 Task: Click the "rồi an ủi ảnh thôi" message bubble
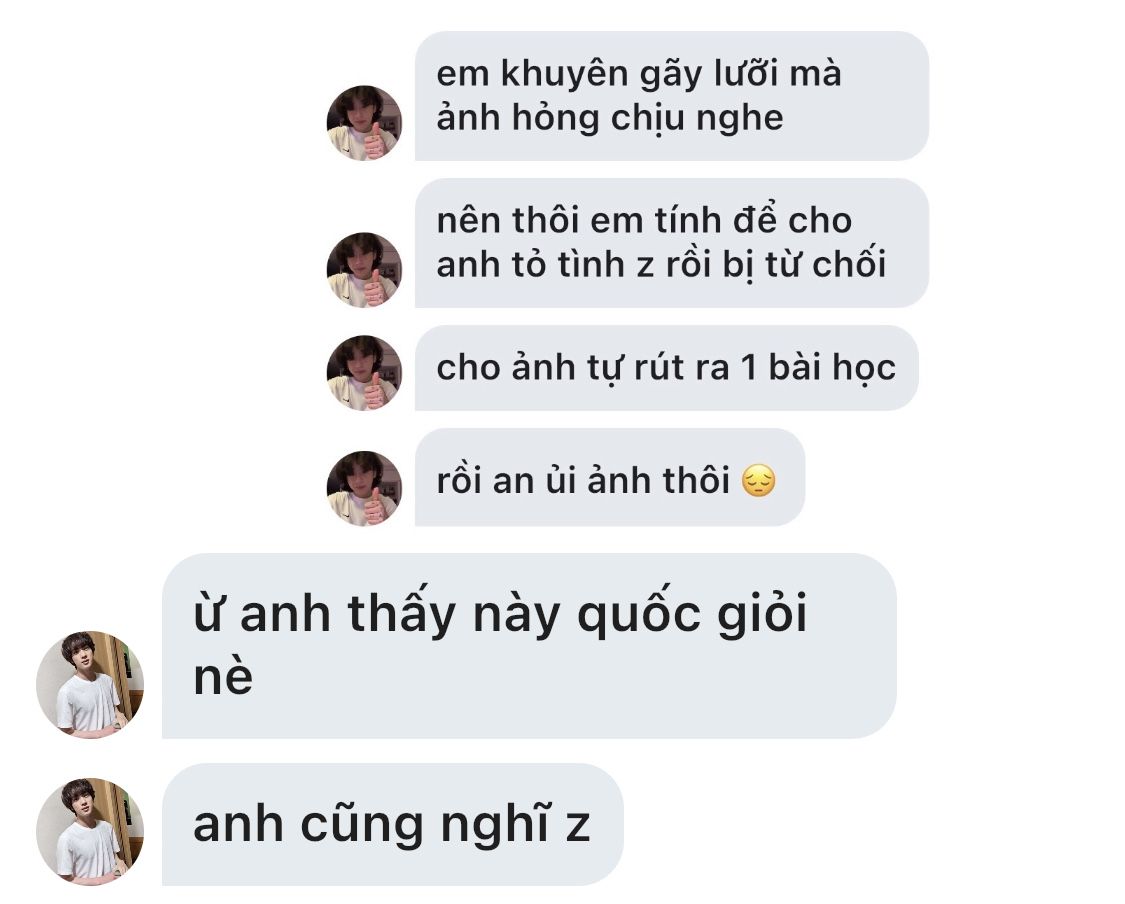click(610, 477)
